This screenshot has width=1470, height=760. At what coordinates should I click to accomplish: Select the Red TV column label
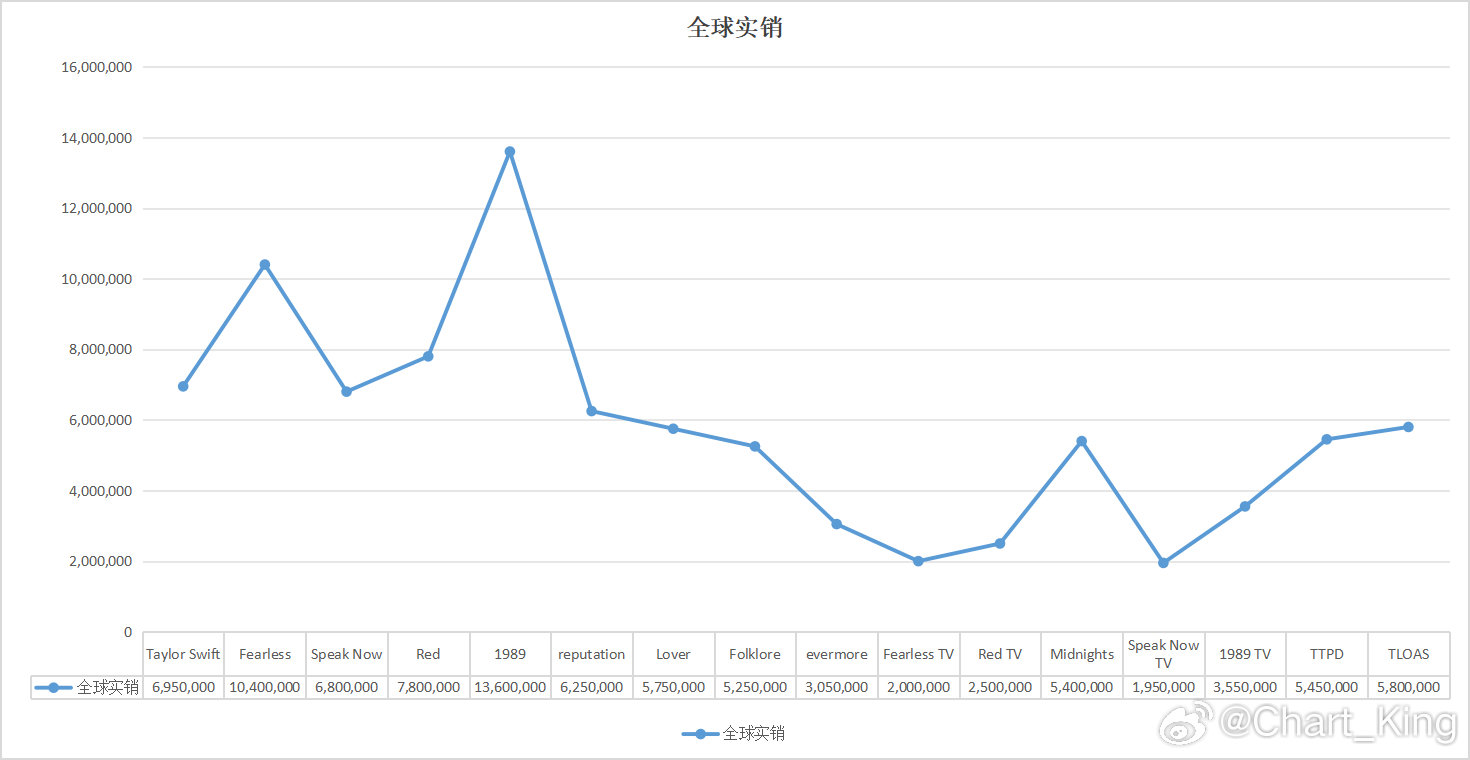(1000, 654)
